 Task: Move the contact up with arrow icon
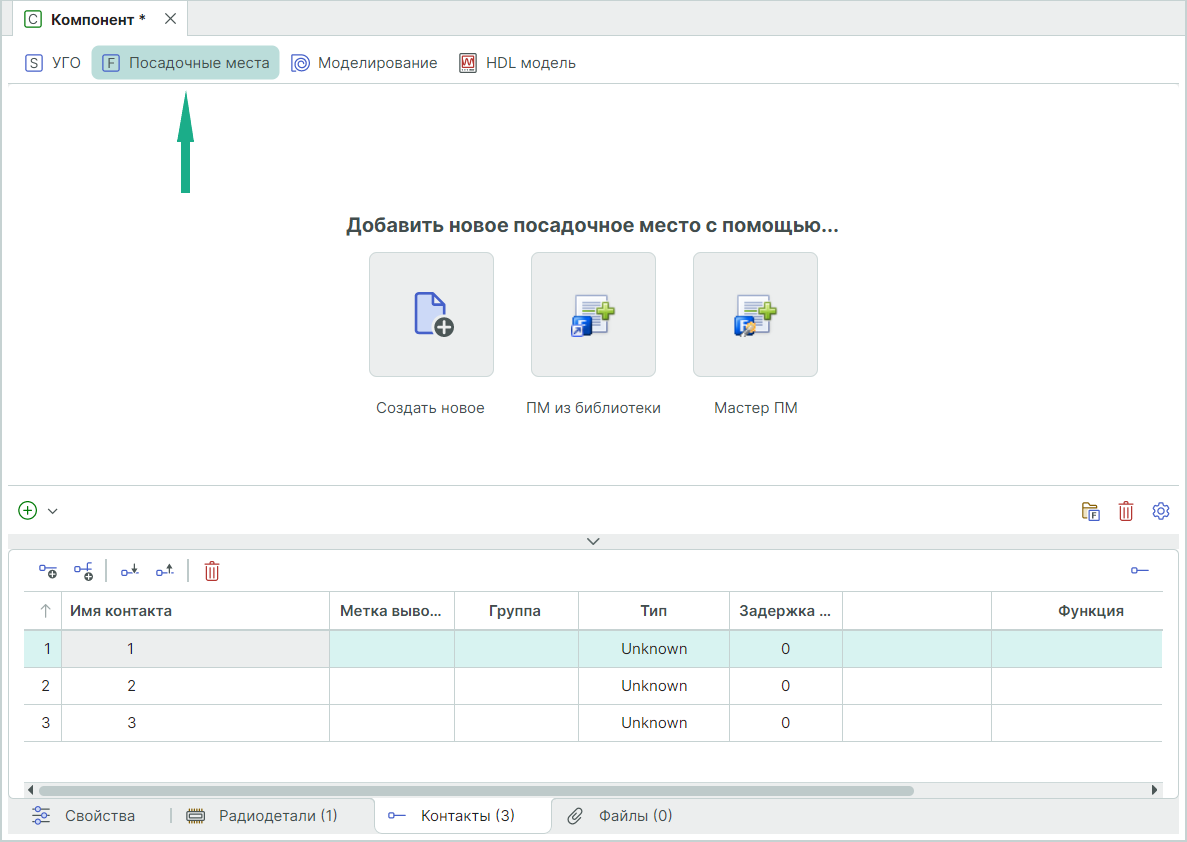(165, 571)
